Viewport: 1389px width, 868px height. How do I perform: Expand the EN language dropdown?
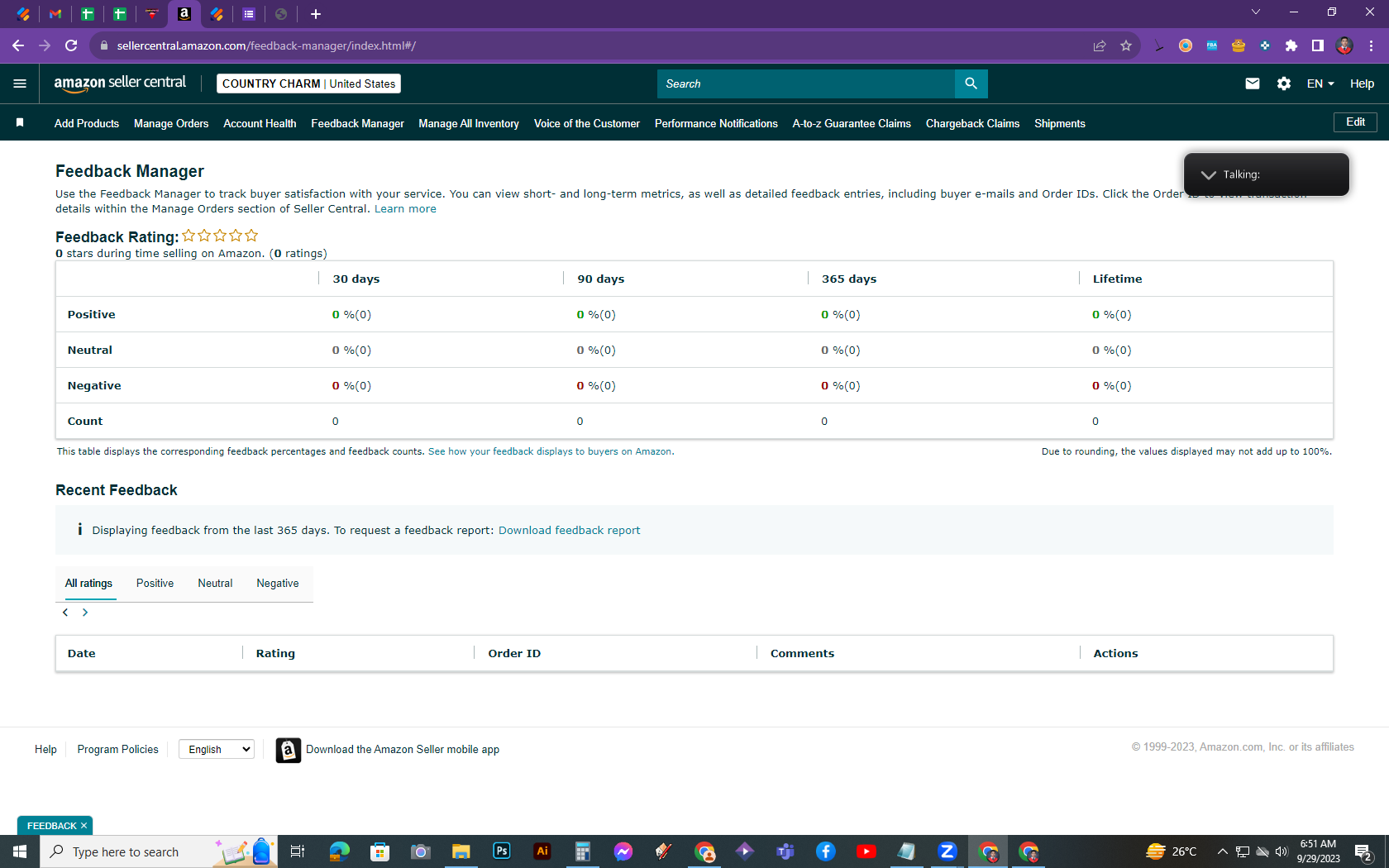1320,83
